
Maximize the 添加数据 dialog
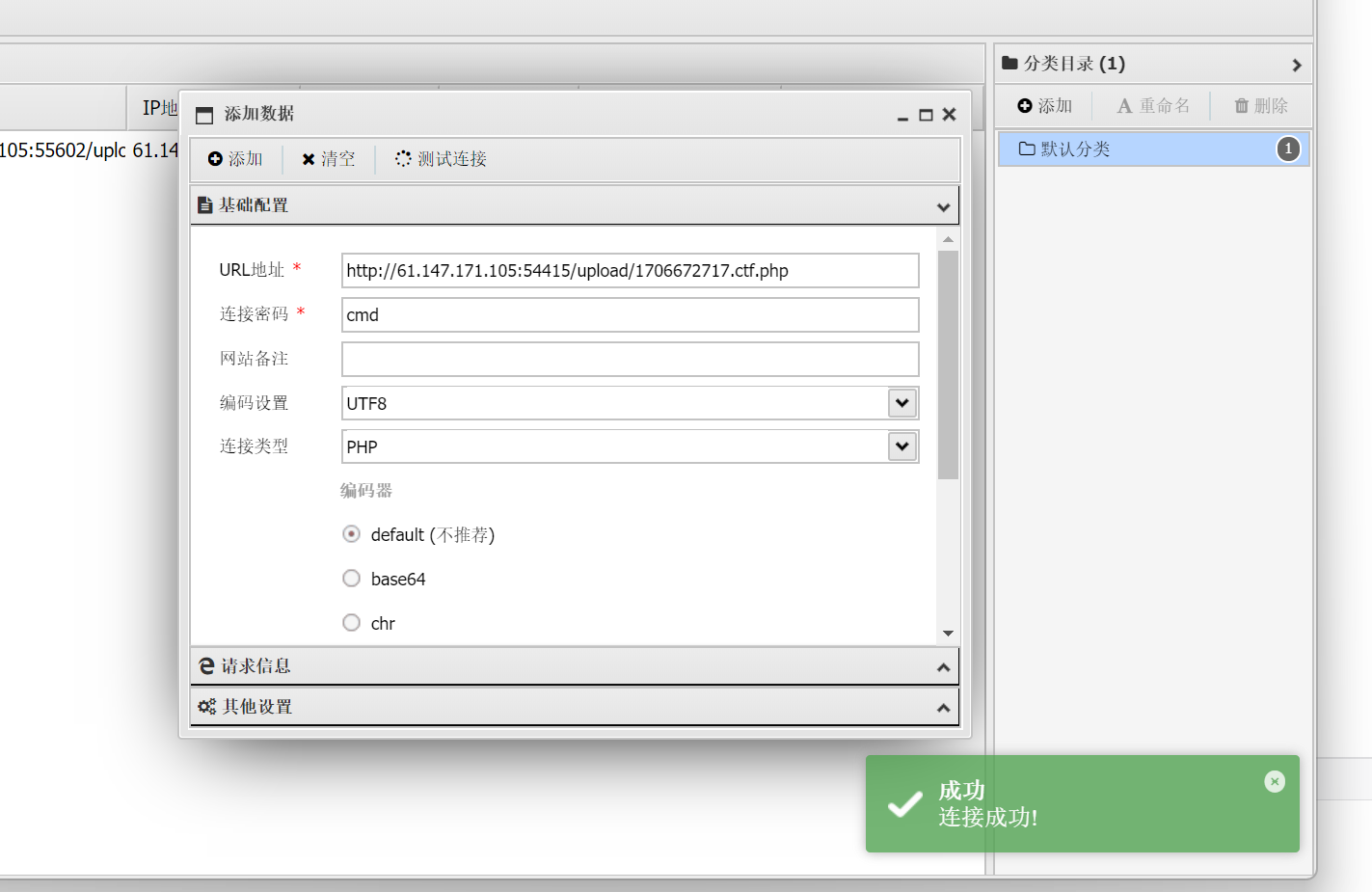tap(926, 115)
